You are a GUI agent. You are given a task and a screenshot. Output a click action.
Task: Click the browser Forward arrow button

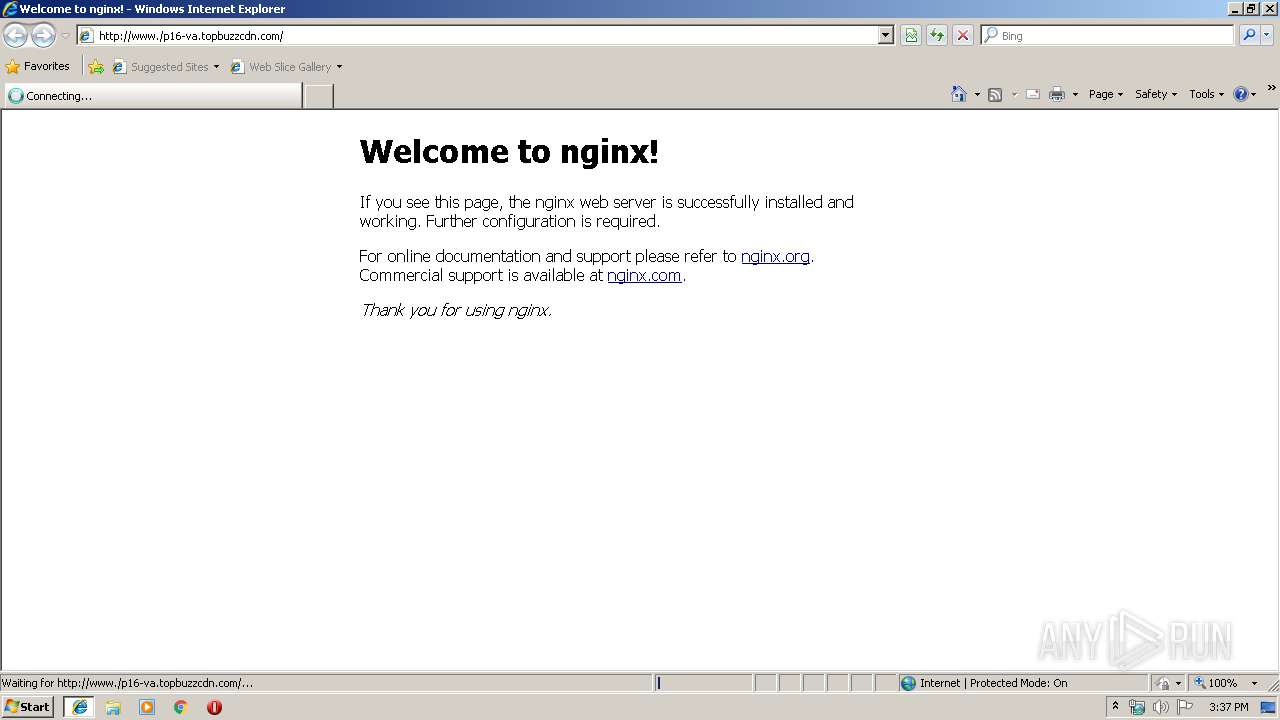tap(43, 36)
